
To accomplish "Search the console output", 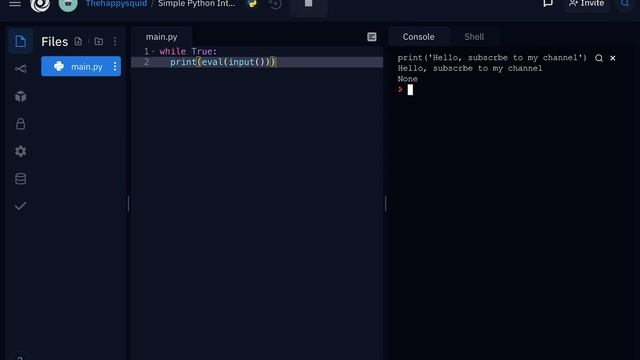I will 599,58.
